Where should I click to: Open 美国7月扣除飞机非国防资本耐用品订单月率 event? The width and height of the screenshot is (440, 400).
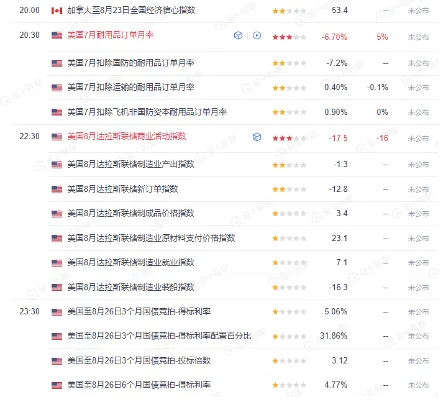pos(147,112)
